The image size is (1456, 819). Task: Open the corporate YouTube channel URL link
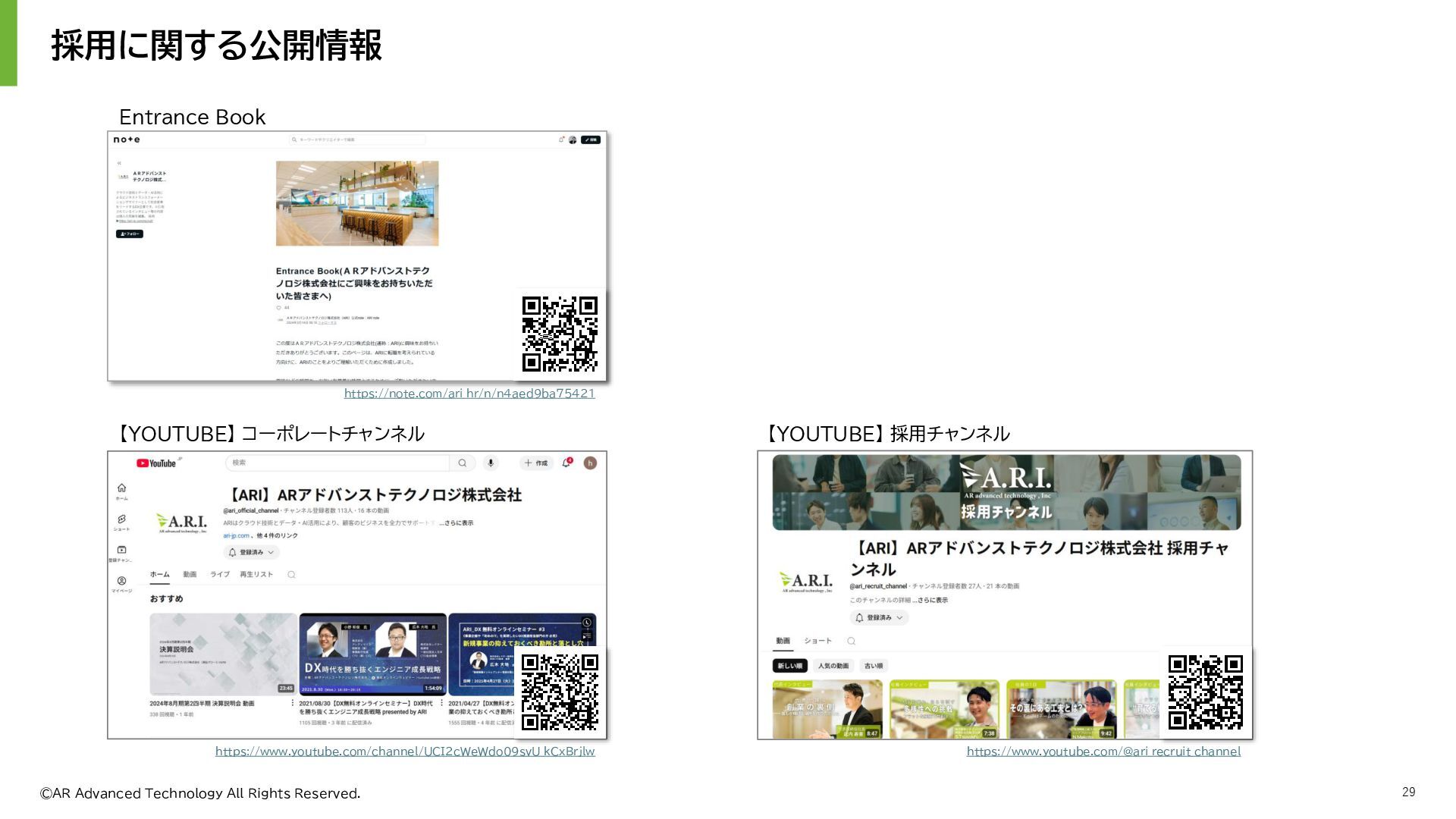pyautogui.click(x=405, y=752)
